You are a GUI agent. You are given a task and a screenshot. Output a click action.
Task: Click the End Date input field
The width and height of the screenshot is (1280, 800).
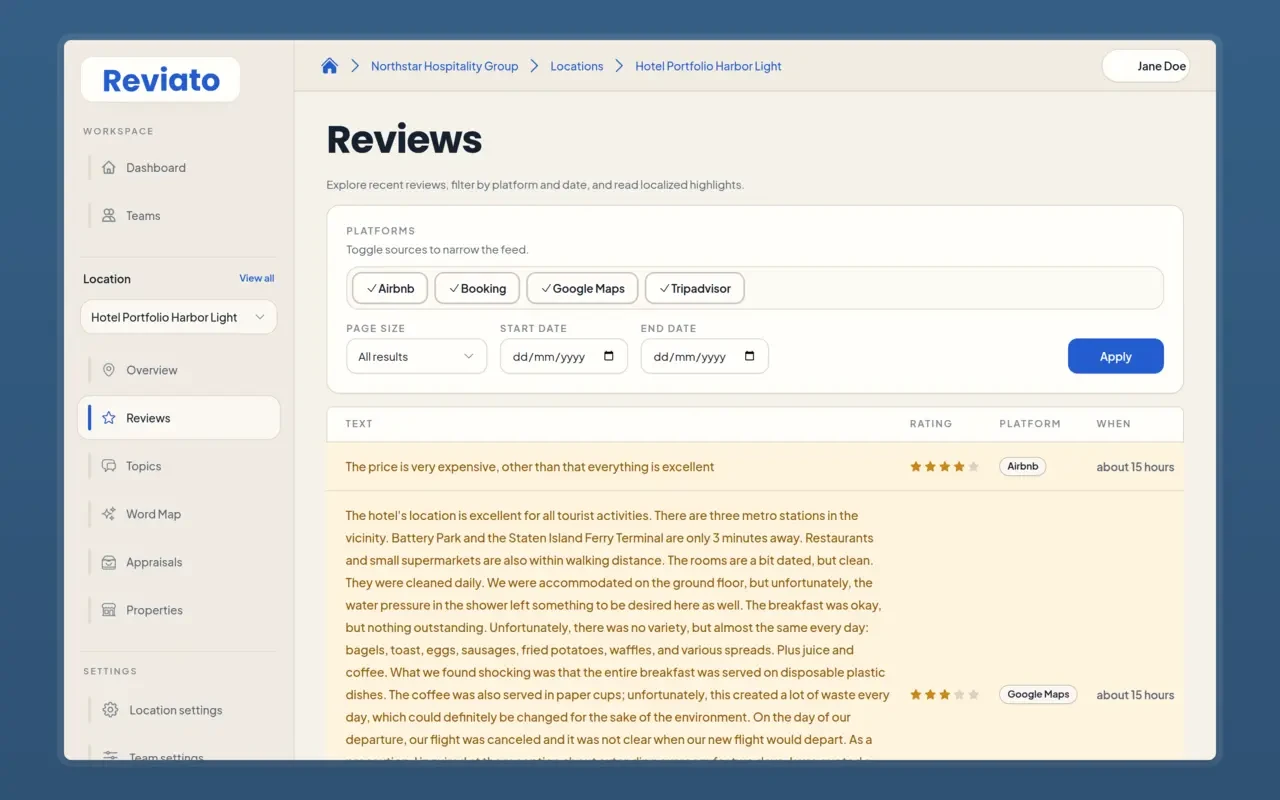click(x=705, y=357)
